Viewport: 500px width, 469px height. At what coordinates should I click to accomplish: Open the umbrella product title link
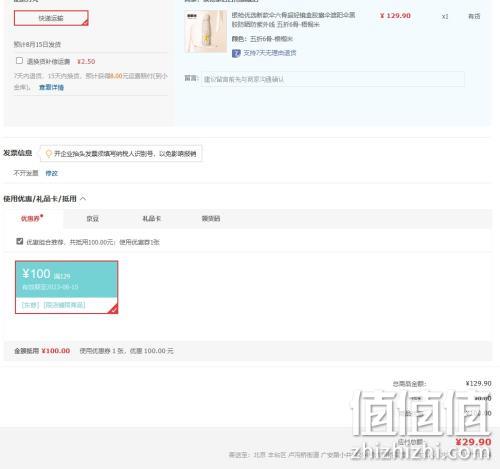click(293, 20)
